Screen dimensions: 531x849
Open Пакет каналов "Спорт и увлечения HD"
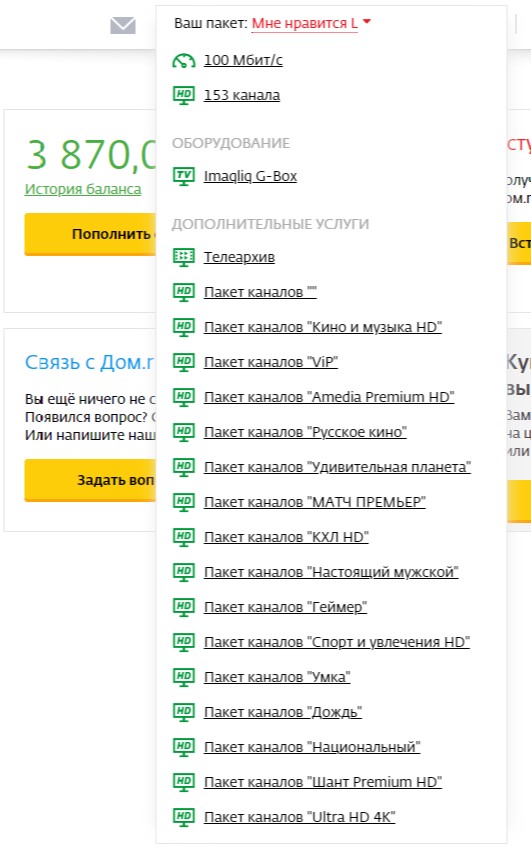click(337, 642)
